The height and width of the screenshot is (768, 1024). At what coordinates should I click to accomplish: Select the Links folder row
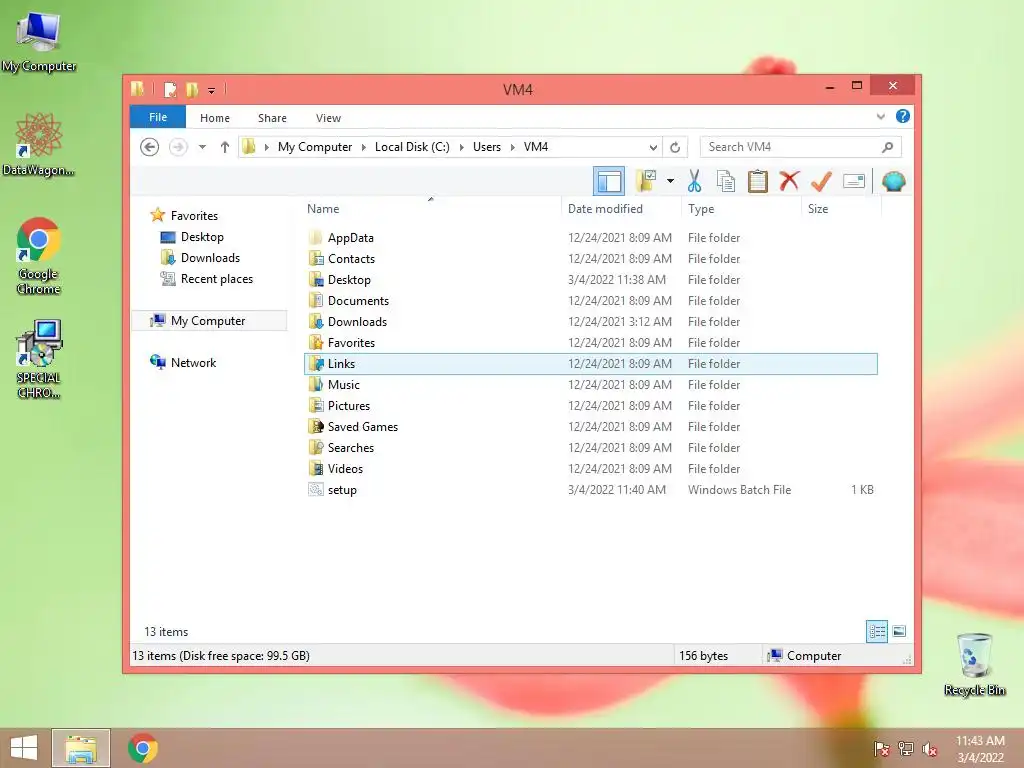591,364
